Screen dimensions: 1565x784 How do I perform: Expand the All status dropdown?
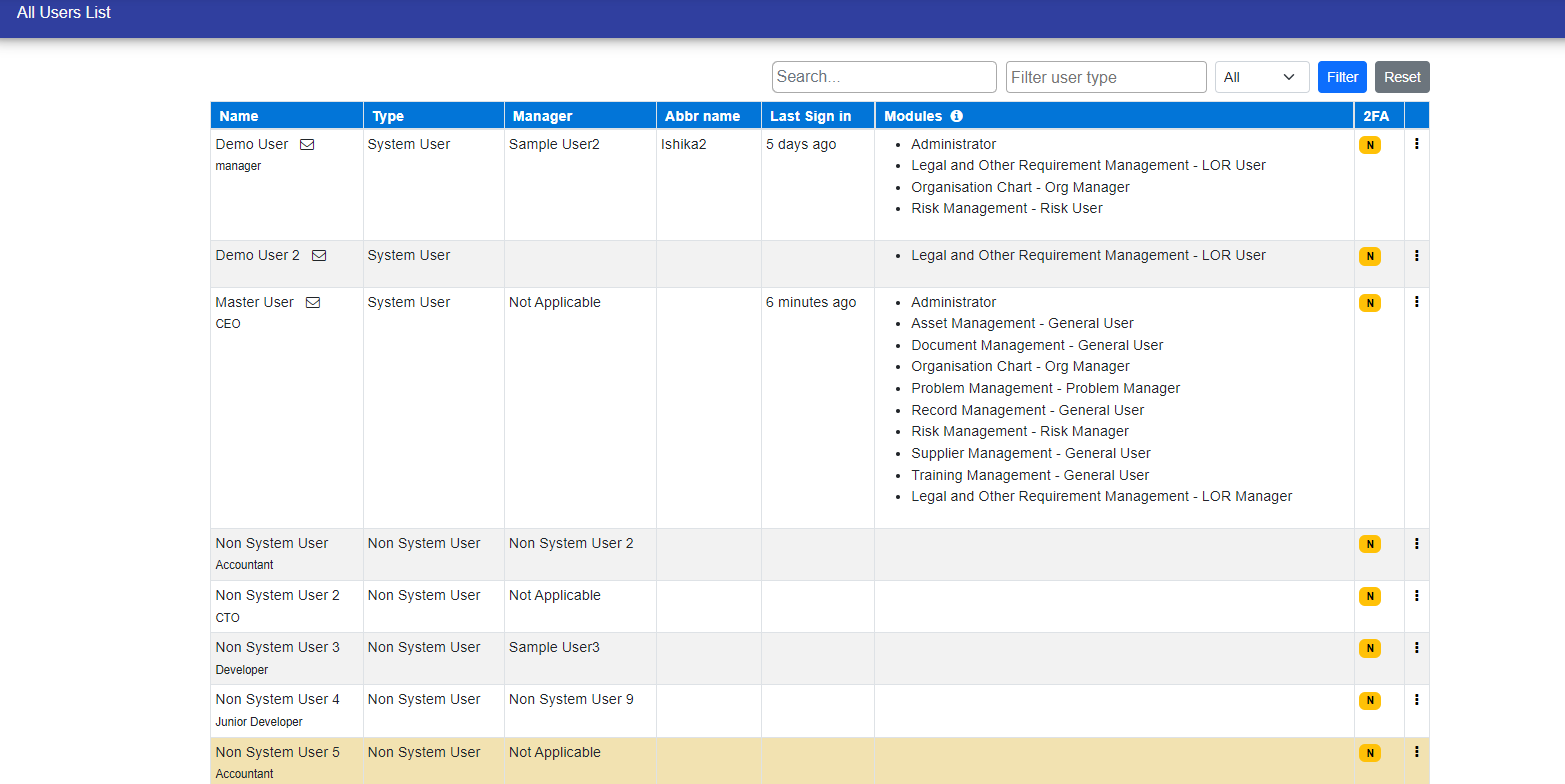pos(1261,77)
